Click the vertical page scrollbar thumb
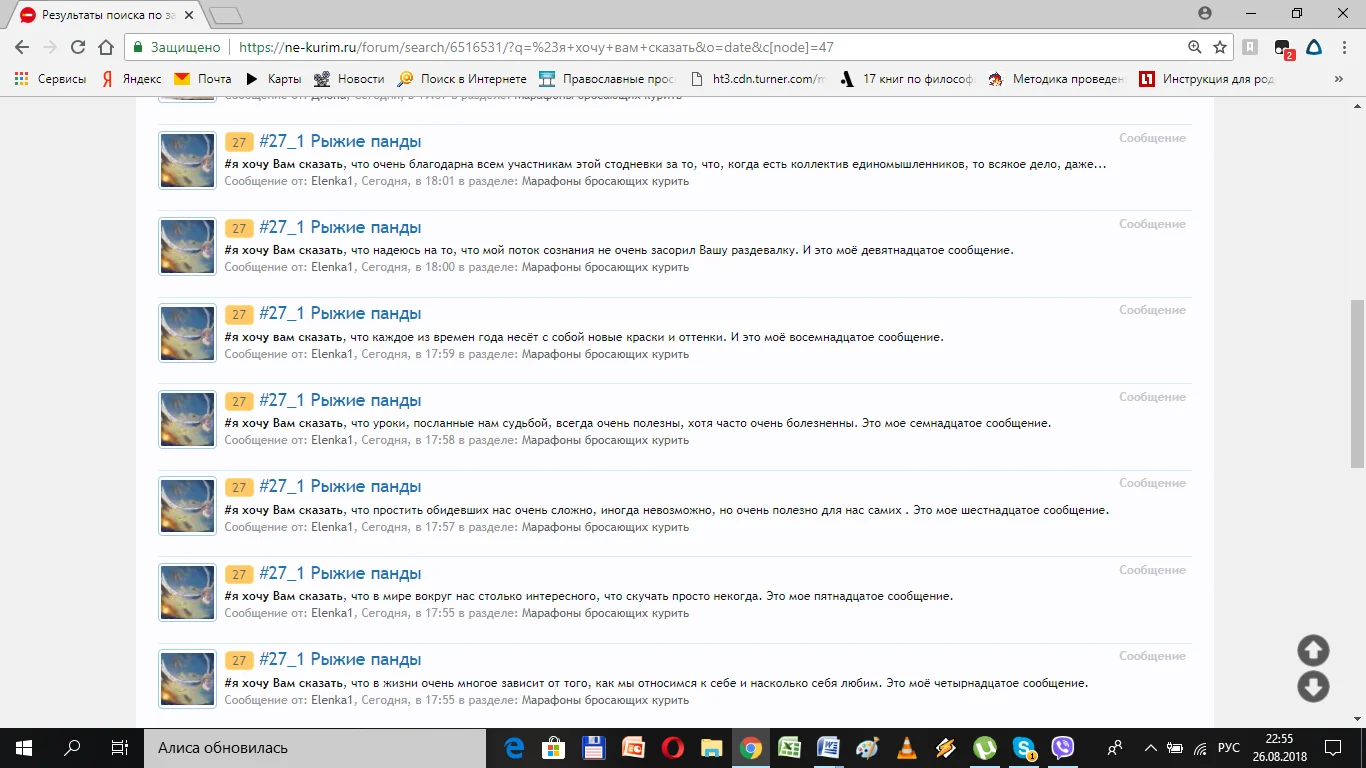This screenshot has width=1366, height=768. point(1357,383)
